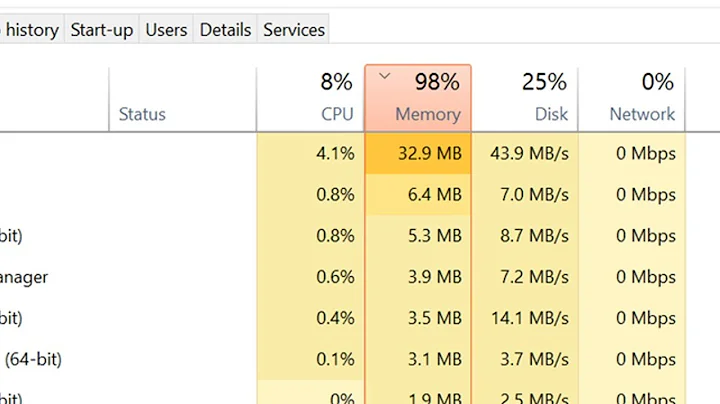Click the sort chevron above Memory percentage
This screenshot has width=720, height=404.
point(385,75)
